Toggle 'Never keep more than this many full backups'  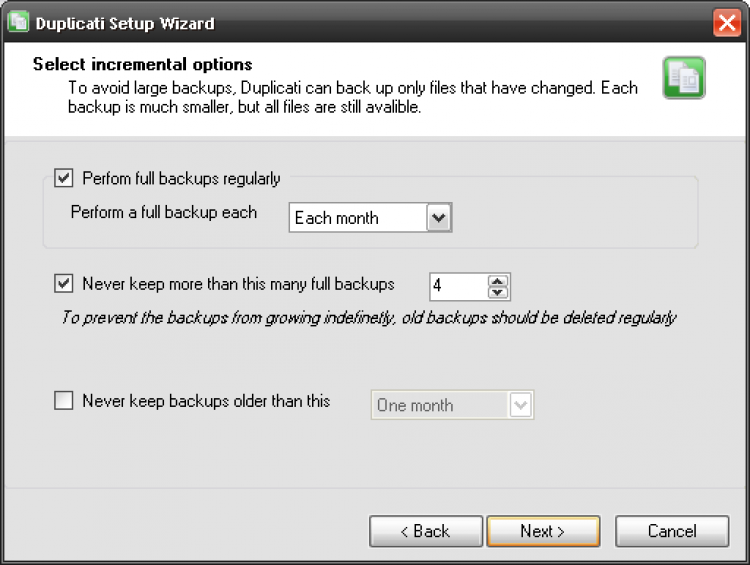click(64, 283)
